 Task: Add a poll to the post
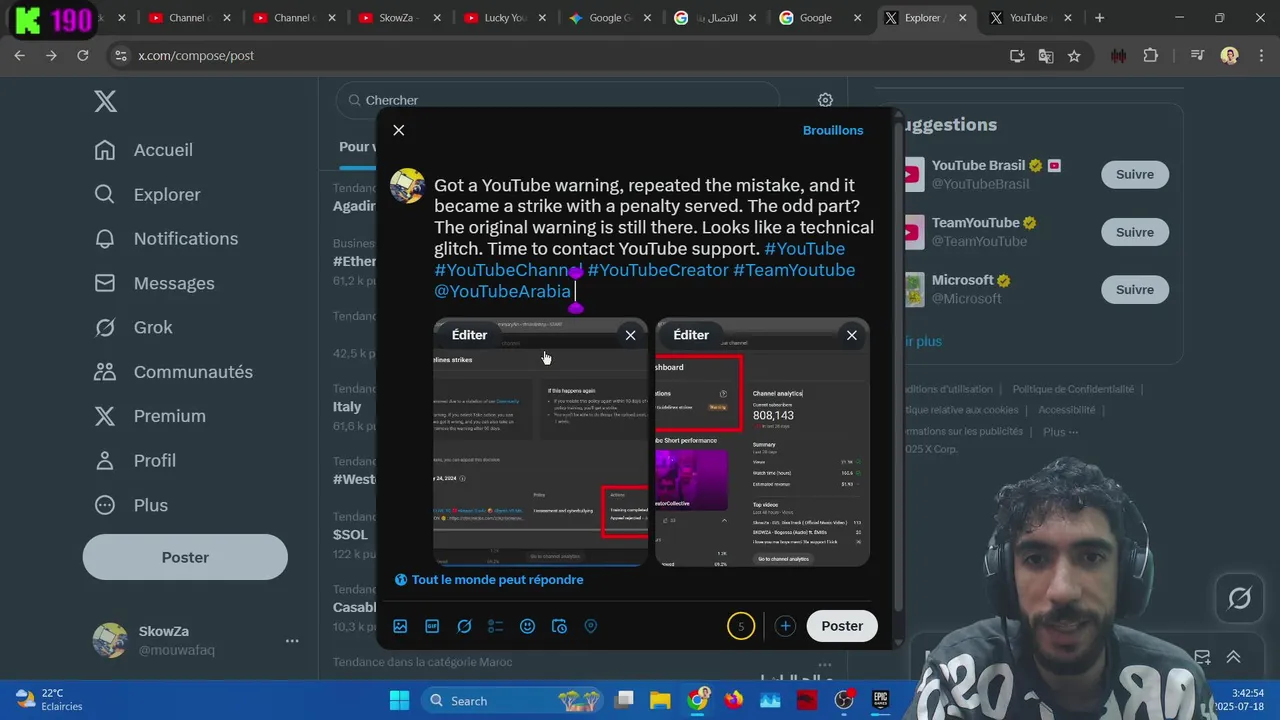tap(496, 626)
